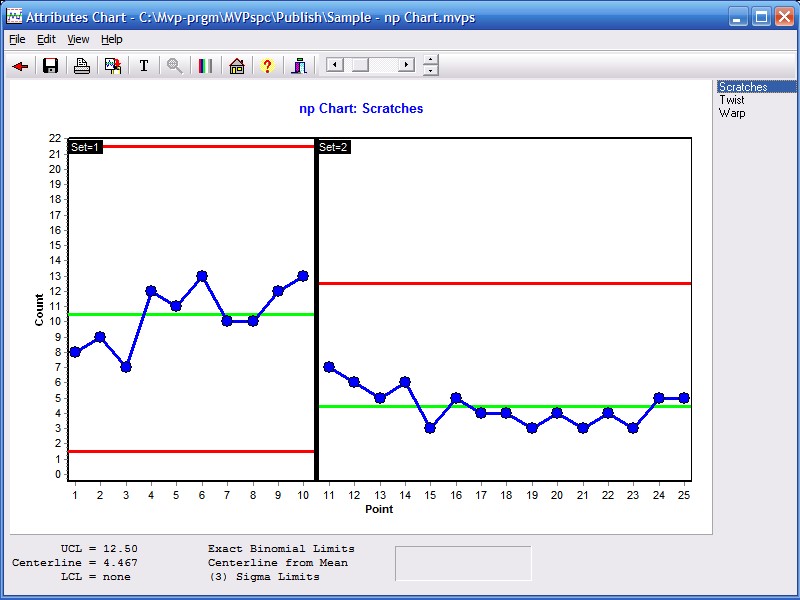This screenshot has height=600, width=800.
Task: Click the 'UCL = 12.50' text
Action: pyautogui.click(x=99, y=548)
